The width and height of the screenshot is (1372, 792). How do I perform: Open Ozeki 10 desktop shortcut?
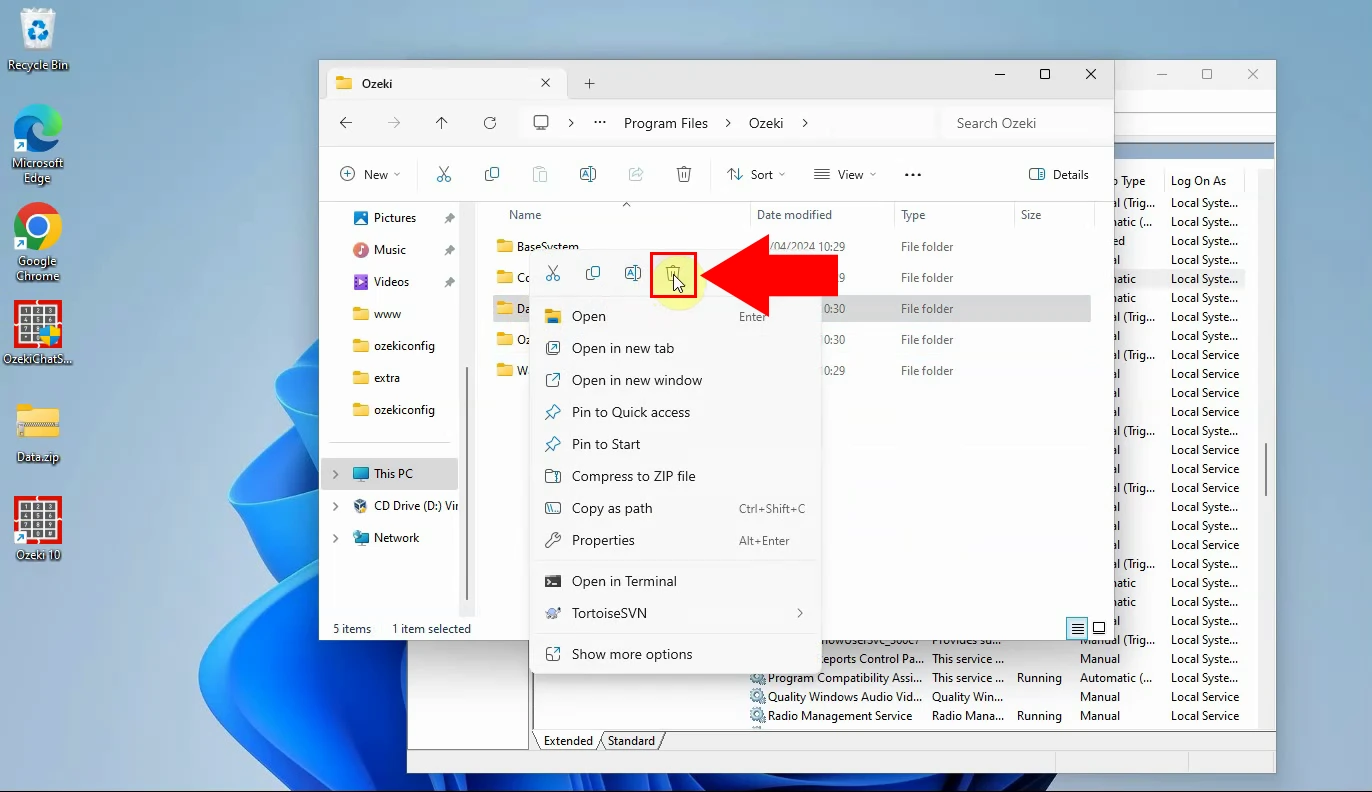click(x=38, y=529)
